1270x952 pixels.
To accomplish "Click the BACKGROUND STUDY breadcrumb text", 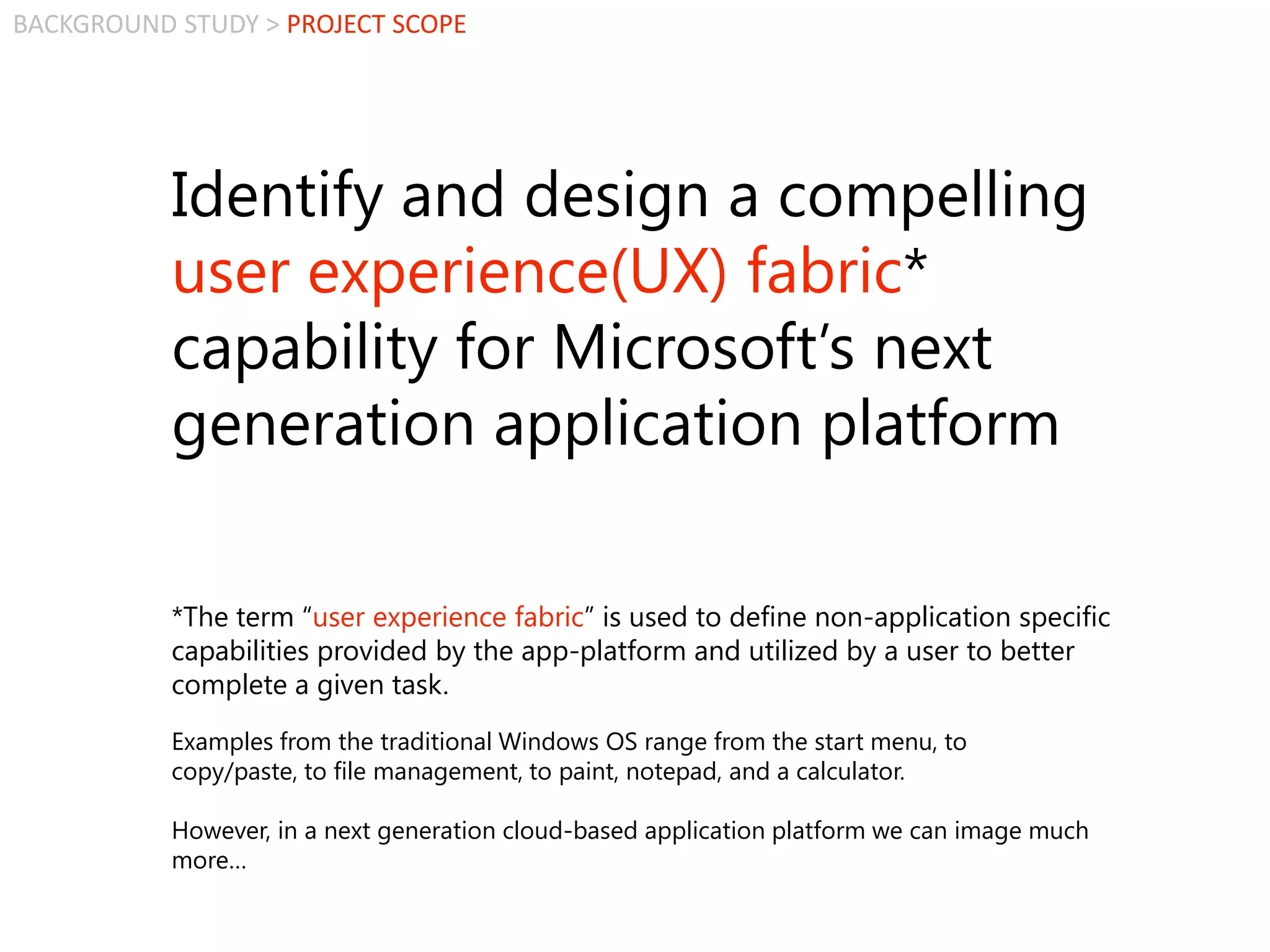I will coord(136,25).
